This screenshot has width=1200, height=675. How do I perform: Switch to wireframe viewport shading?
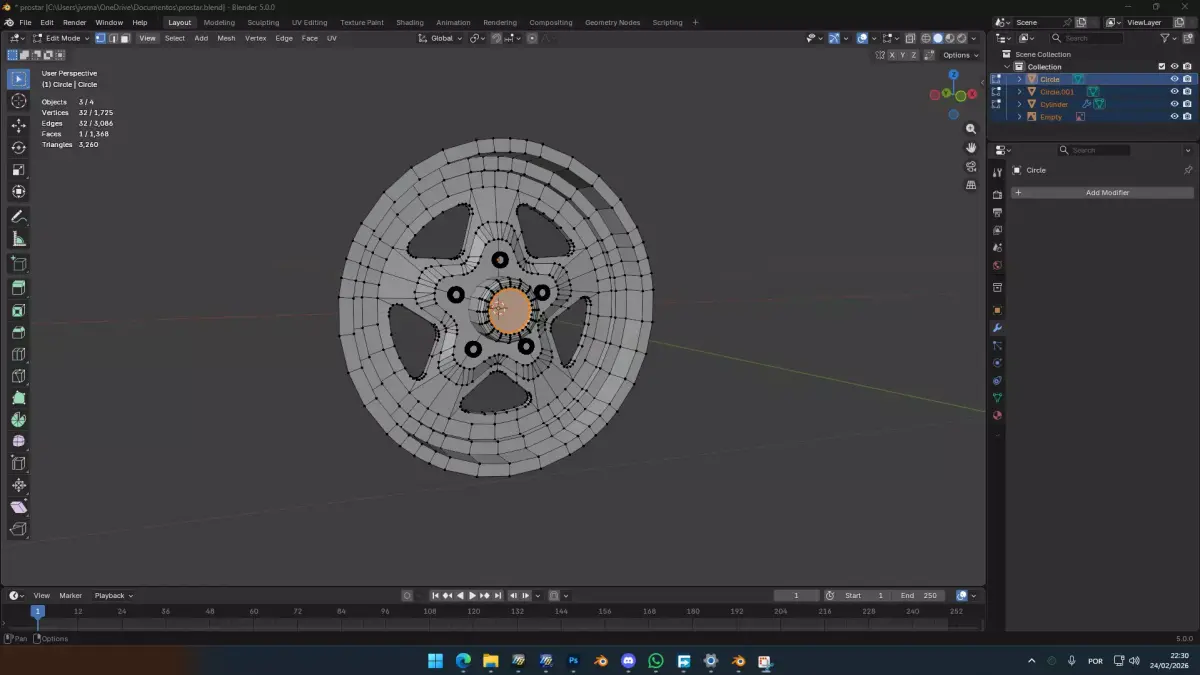pyautogui.click(x=926, y=38)
